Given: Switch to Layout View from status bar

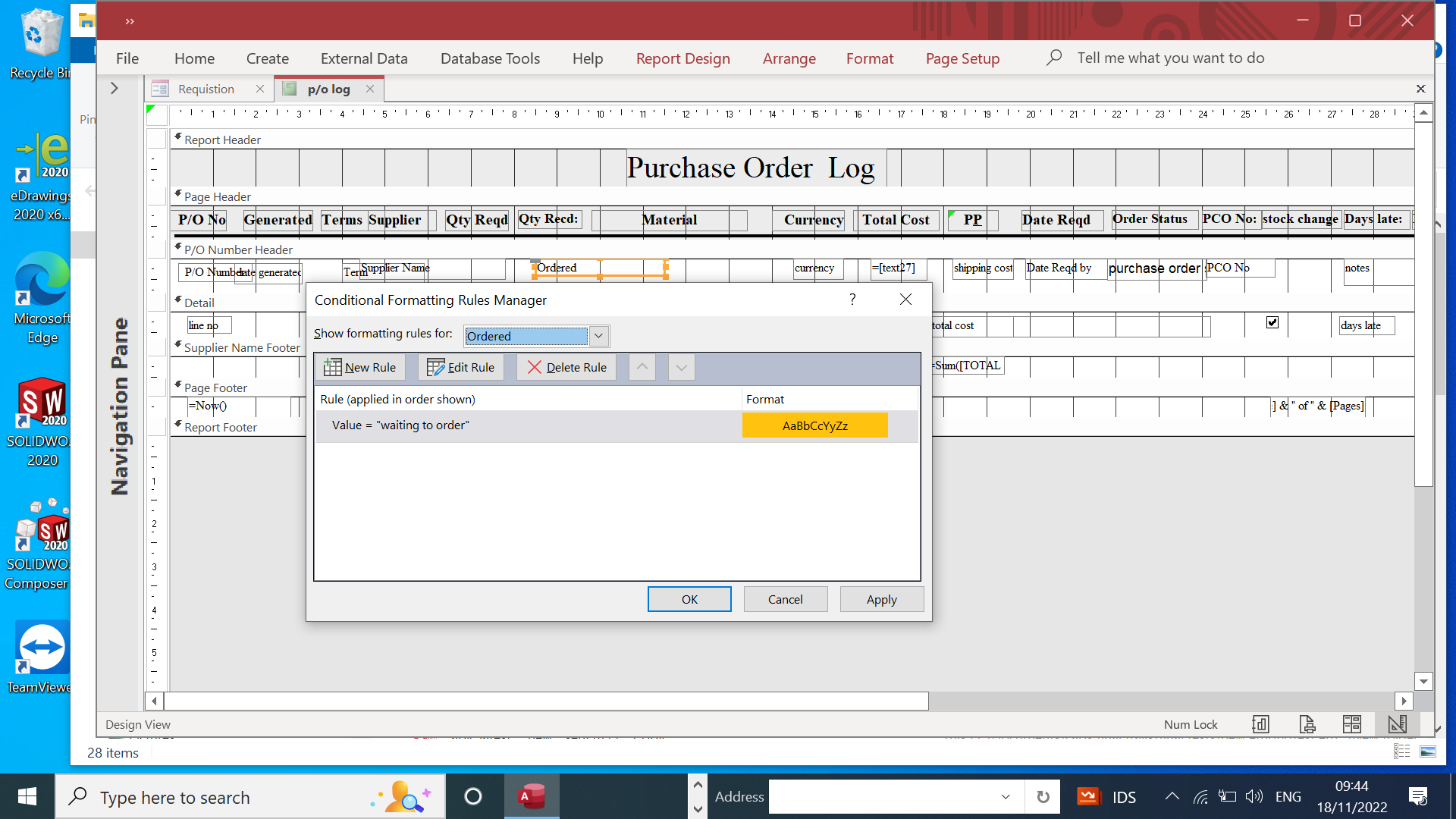Looking at the screenshot, I should (1352, 724).
